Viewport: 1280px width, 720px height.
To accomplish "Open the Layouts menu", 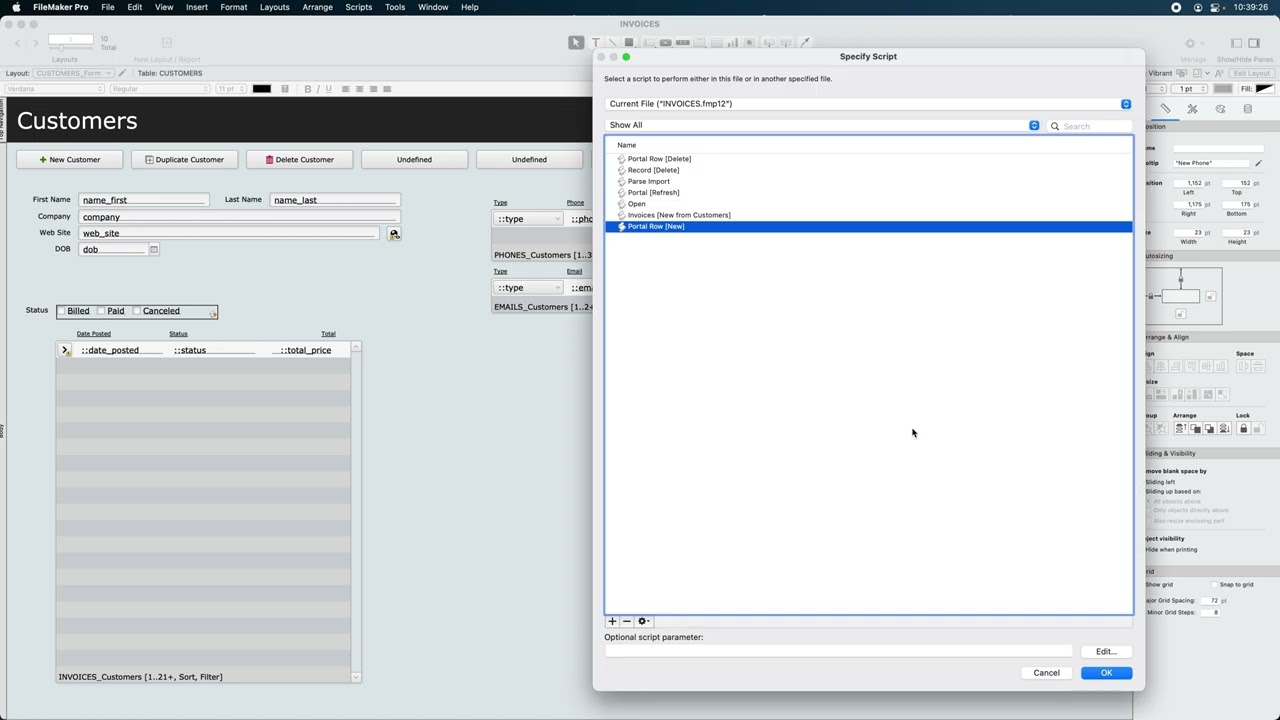I will point(274,7).
